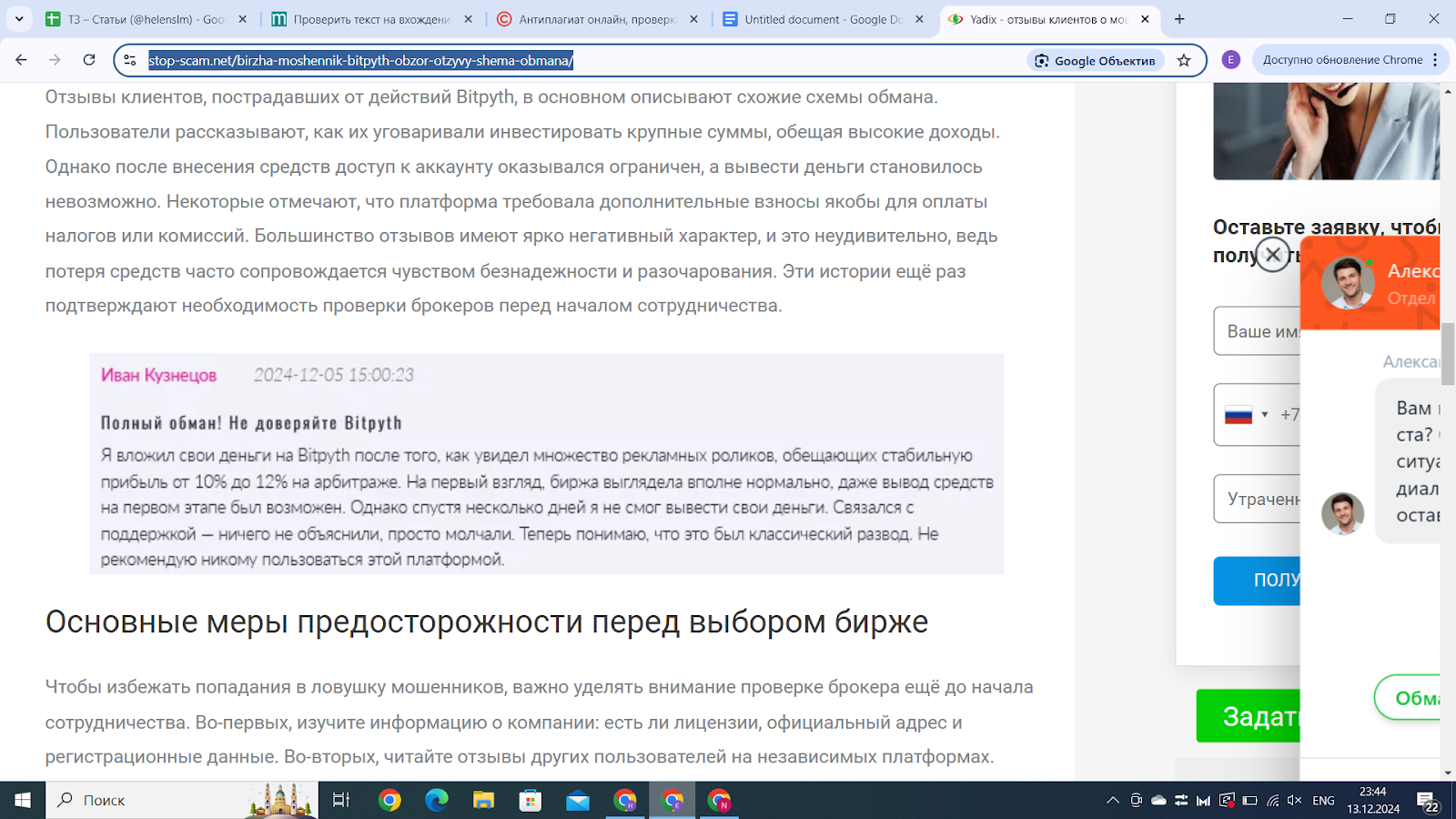Viewport: 1456px width, 819px height.
Task: Dismiss the chat popup with X button
Action: pyautogui.click(x=1273, y=255)
